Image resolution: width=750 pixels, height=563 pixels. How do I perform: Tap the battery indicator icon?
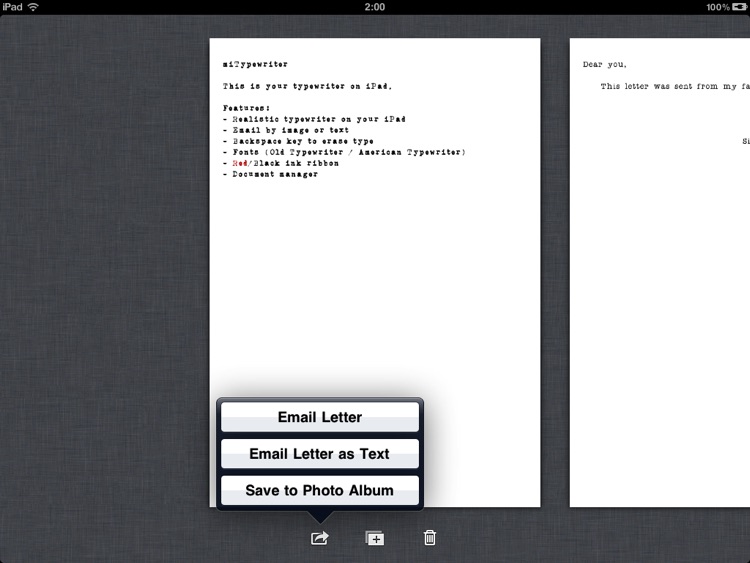click(x=739, y=7)
